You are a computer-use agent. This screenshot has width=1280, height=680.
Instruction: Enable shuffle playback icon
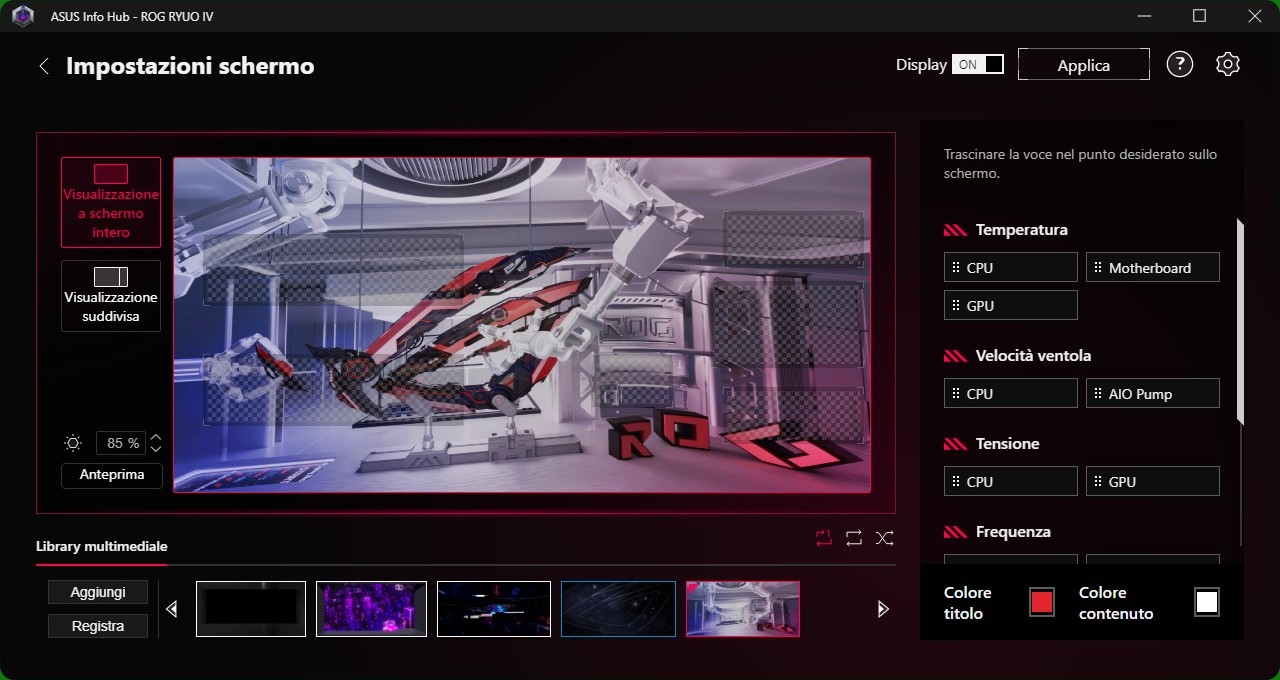885,538
